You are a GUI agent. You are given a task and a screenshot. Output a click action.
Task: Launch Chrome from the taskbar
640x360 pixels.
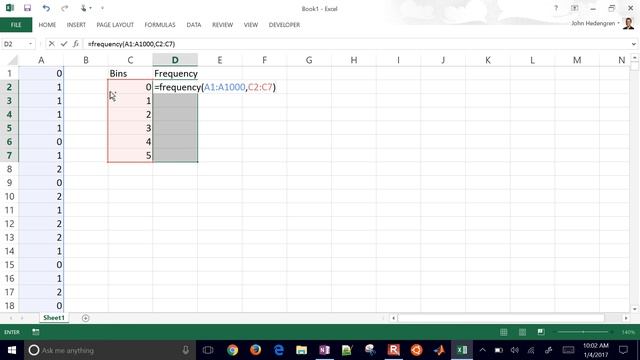[x=233, y=350]
